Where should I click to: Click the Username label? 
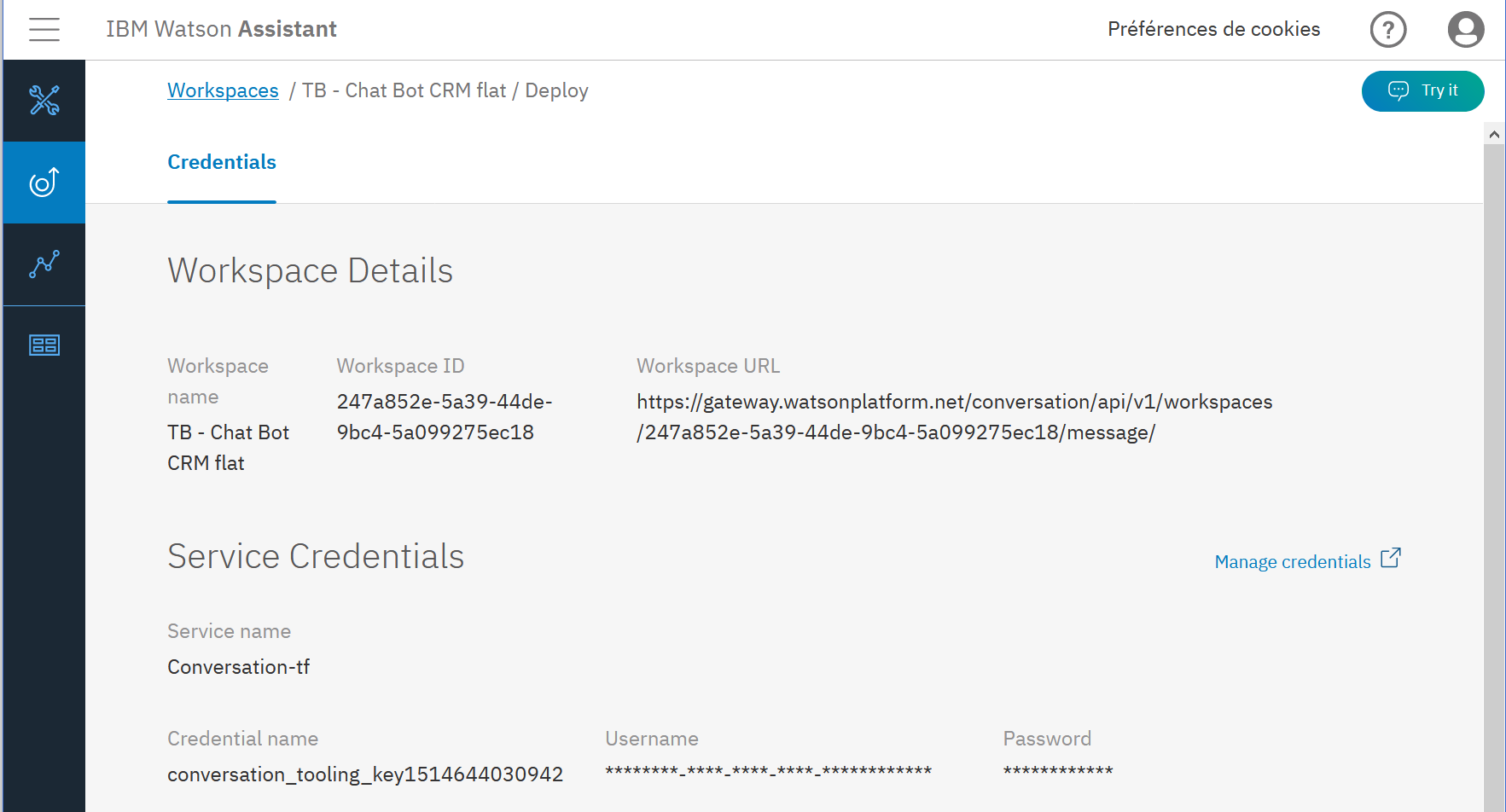[652, 739]
